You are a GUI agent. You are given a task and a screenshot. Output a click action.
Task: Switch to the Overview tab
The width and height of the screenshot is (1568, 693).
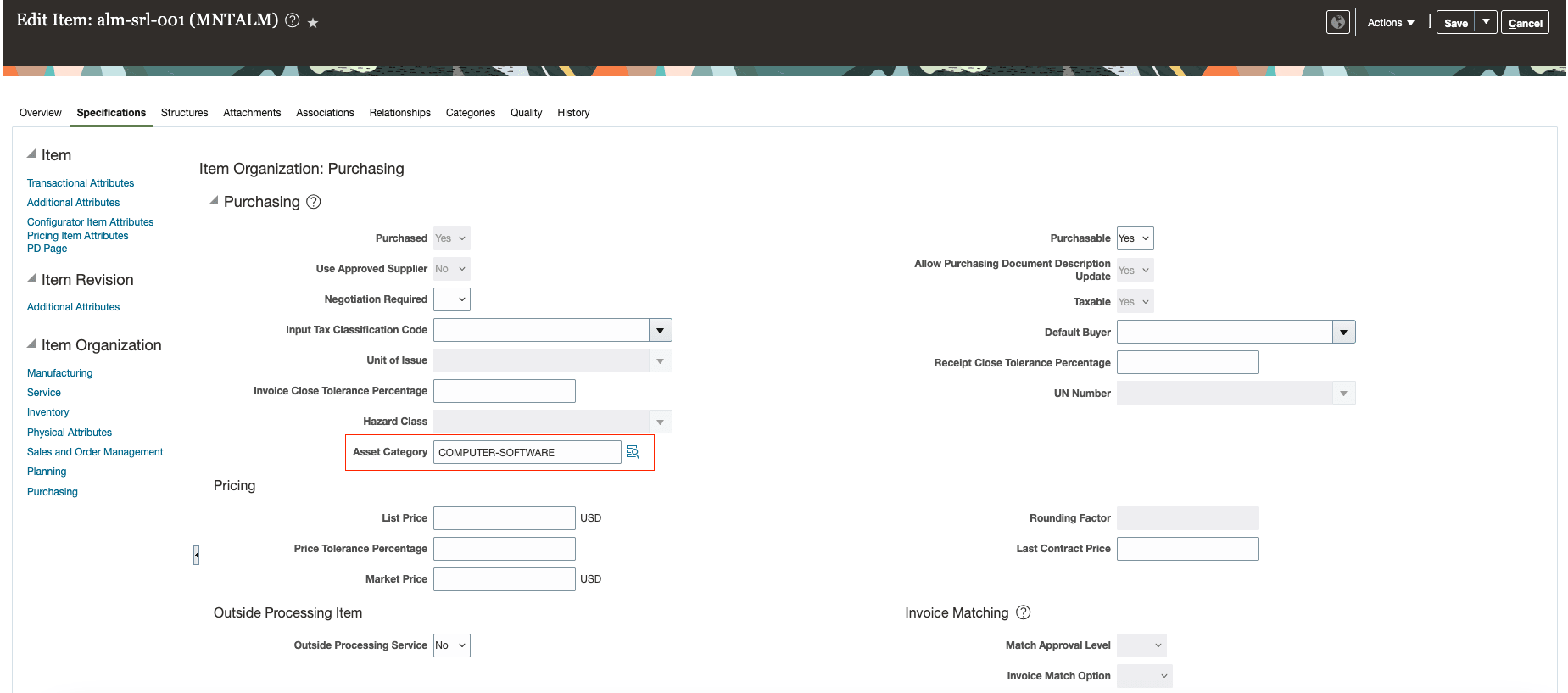click(x=41, y=113)
